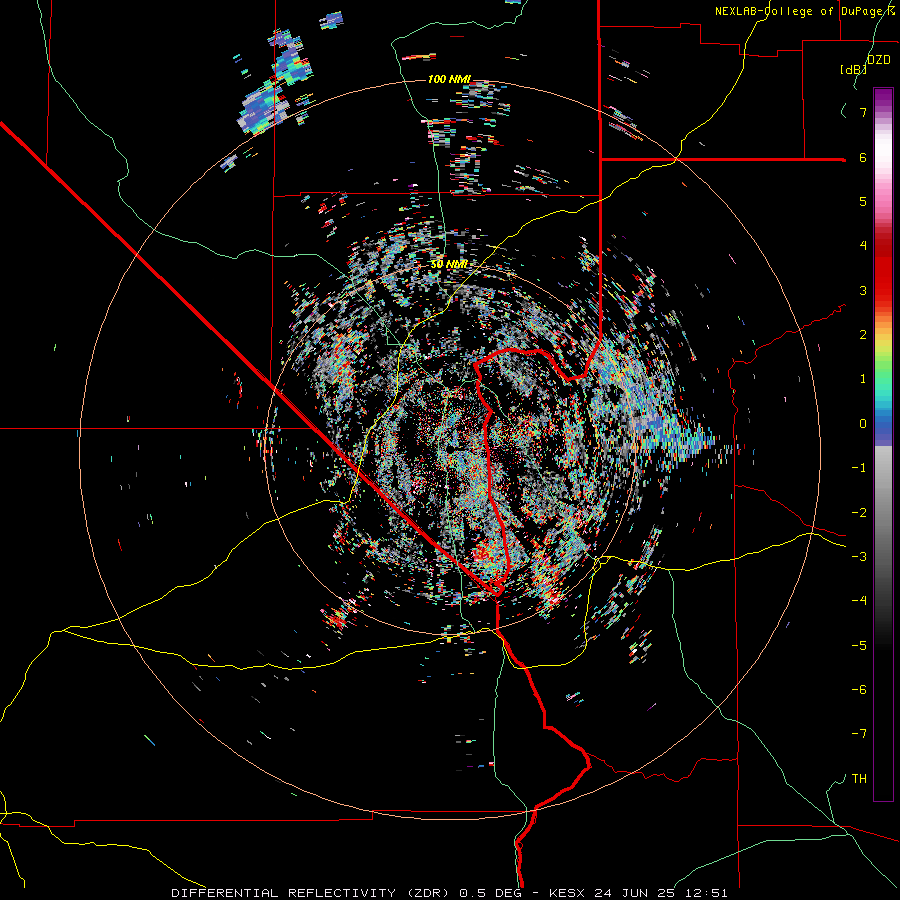Image resolution: width=900 pixels, height=900 pixels.
Task: Click the "-7" value on the scale
Action: 859,734
